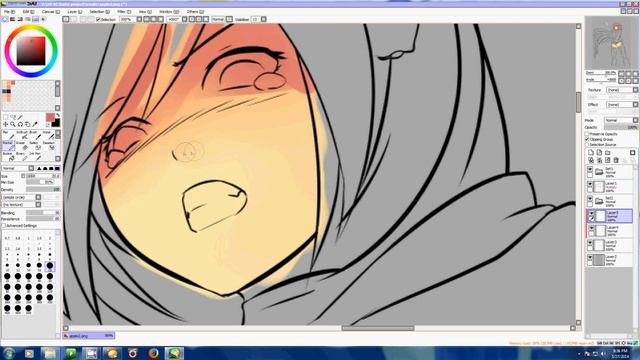The width and height of the screenshot is (640, 360).
Task: Click the navigator preview thumbnail
Action: coord(611,43)
